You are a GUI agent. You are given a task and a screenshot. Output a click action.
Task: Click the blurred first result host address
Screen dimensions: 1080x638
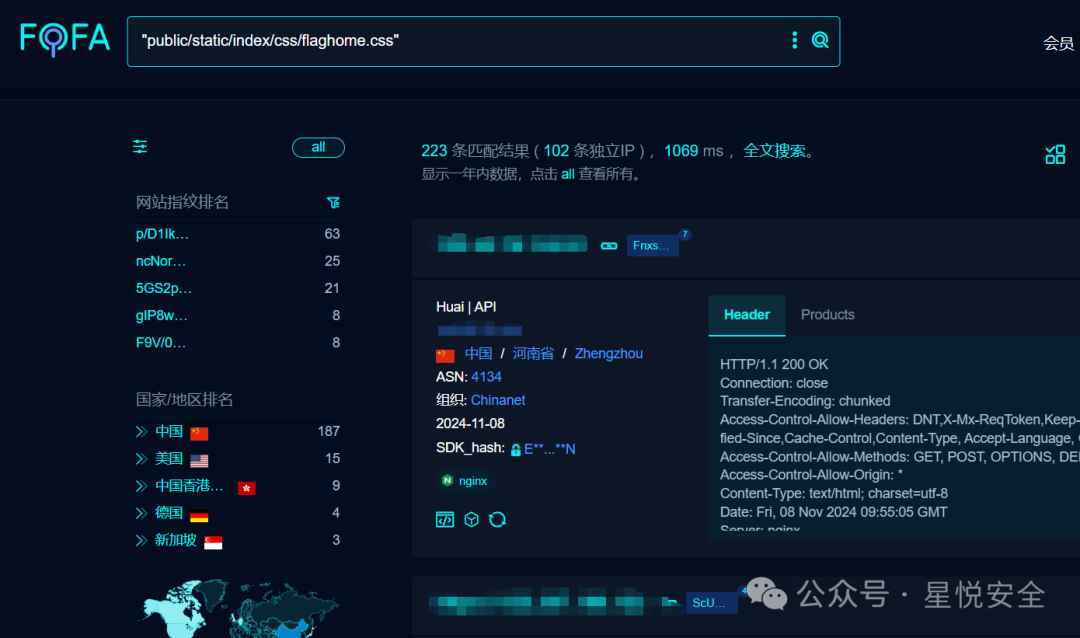coord(512,244)
